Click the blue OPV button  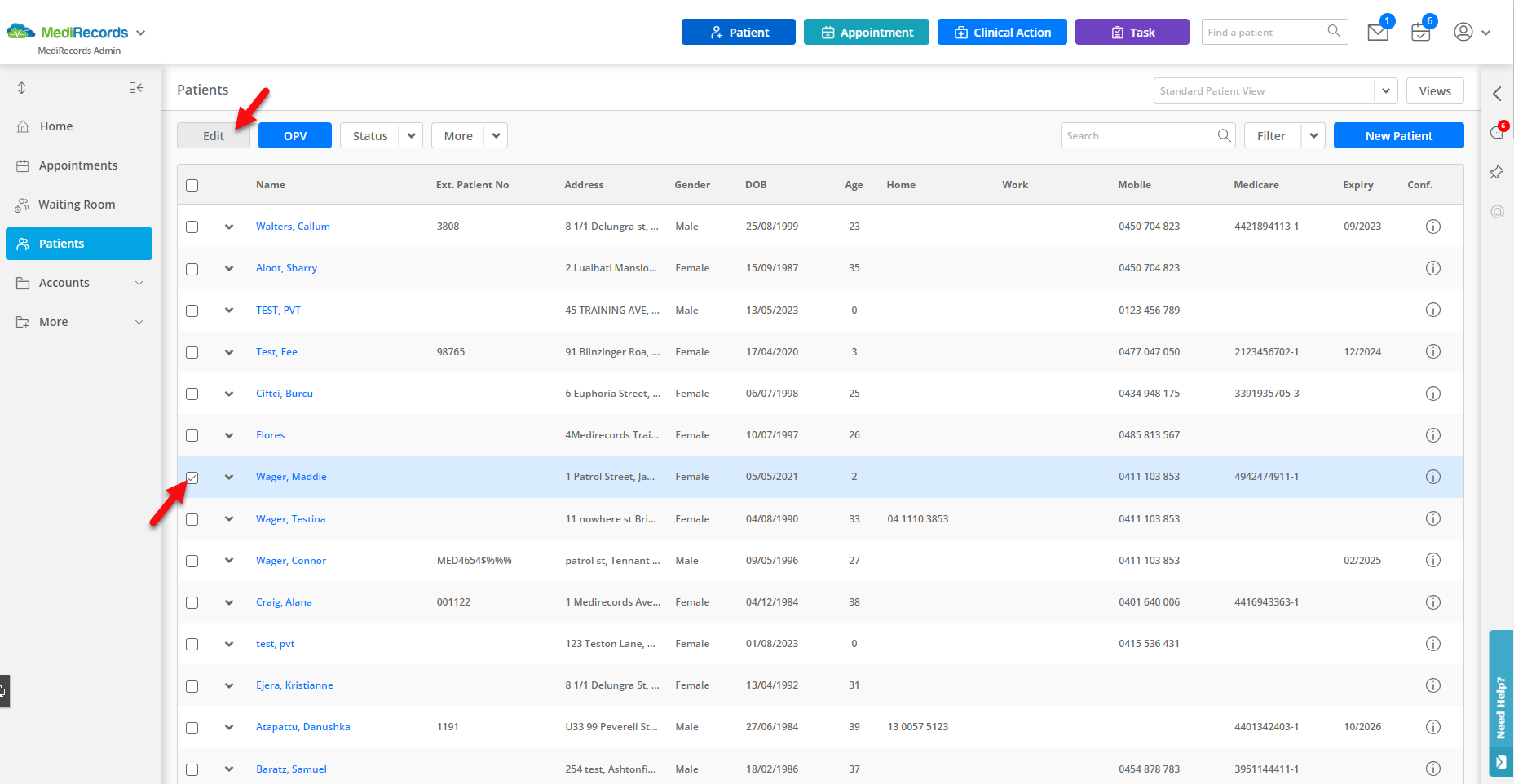click(x=295, y=135)
